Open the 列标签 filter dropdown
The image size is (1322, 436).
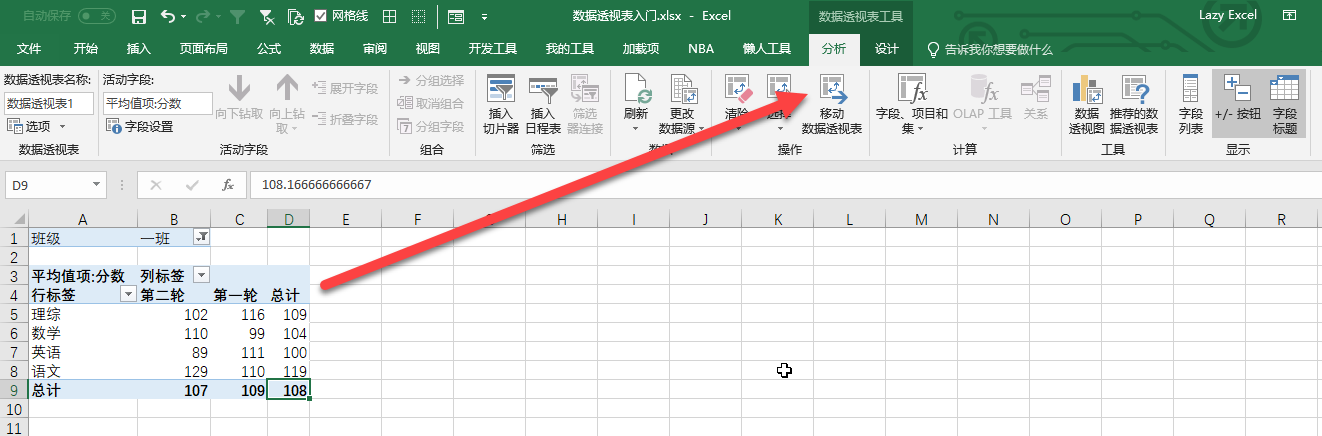201,275
